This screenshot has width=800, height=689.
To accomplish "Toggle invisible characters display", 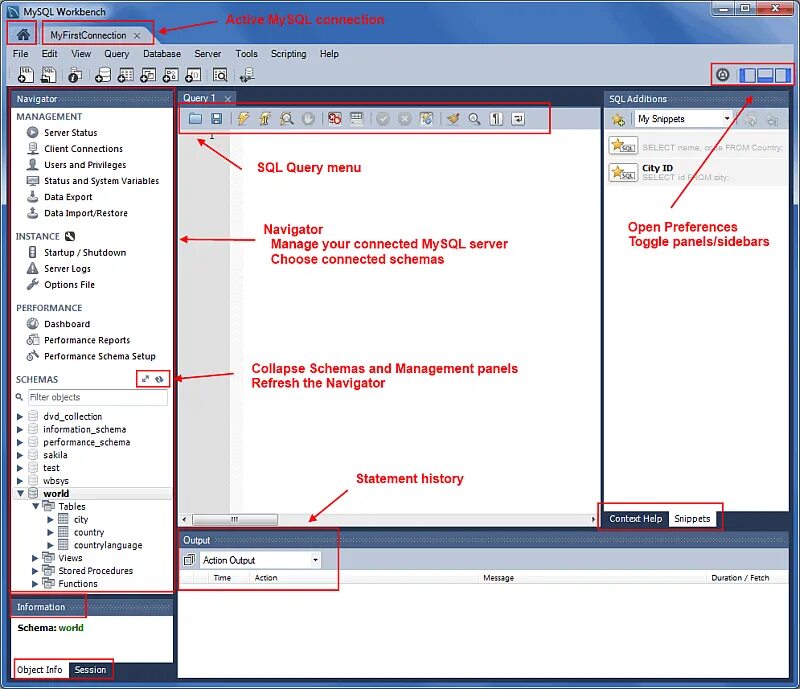I will [496, 119].
